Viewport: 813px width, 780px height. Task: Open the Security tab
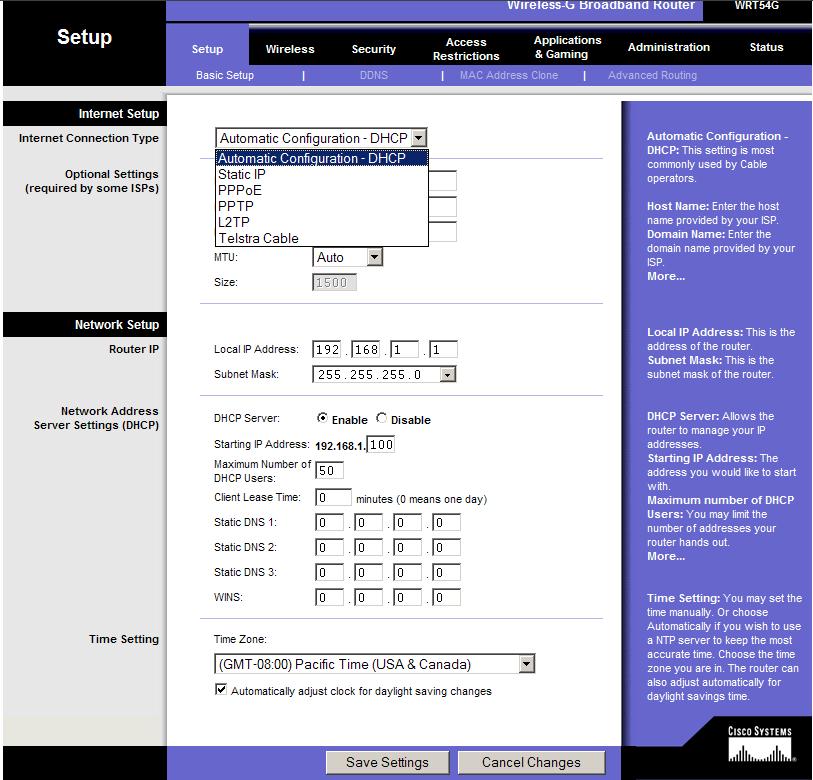click(x=373, y=49)
